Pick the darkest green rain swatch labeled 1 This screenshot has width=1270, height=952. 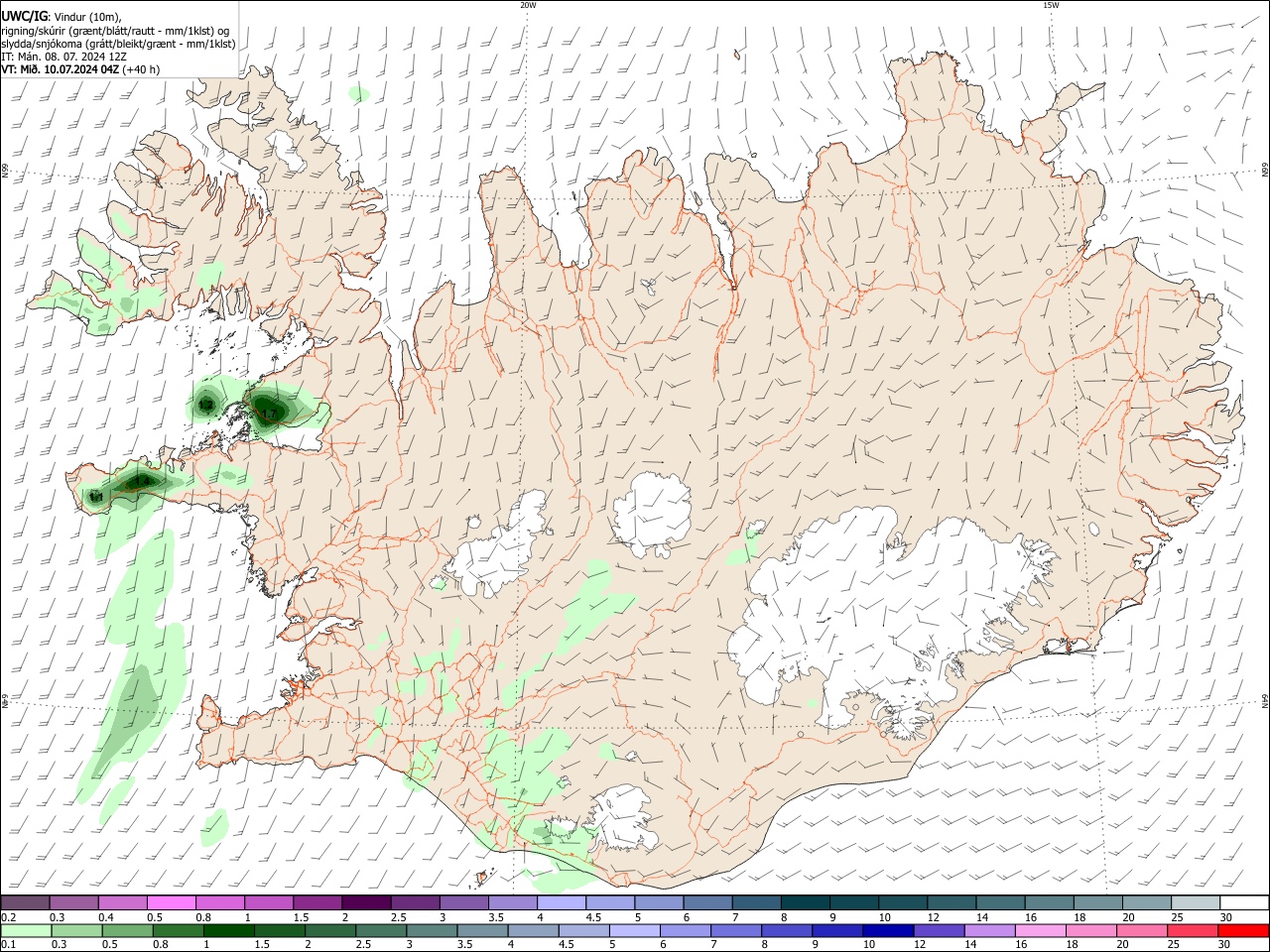tap(228, 930)
